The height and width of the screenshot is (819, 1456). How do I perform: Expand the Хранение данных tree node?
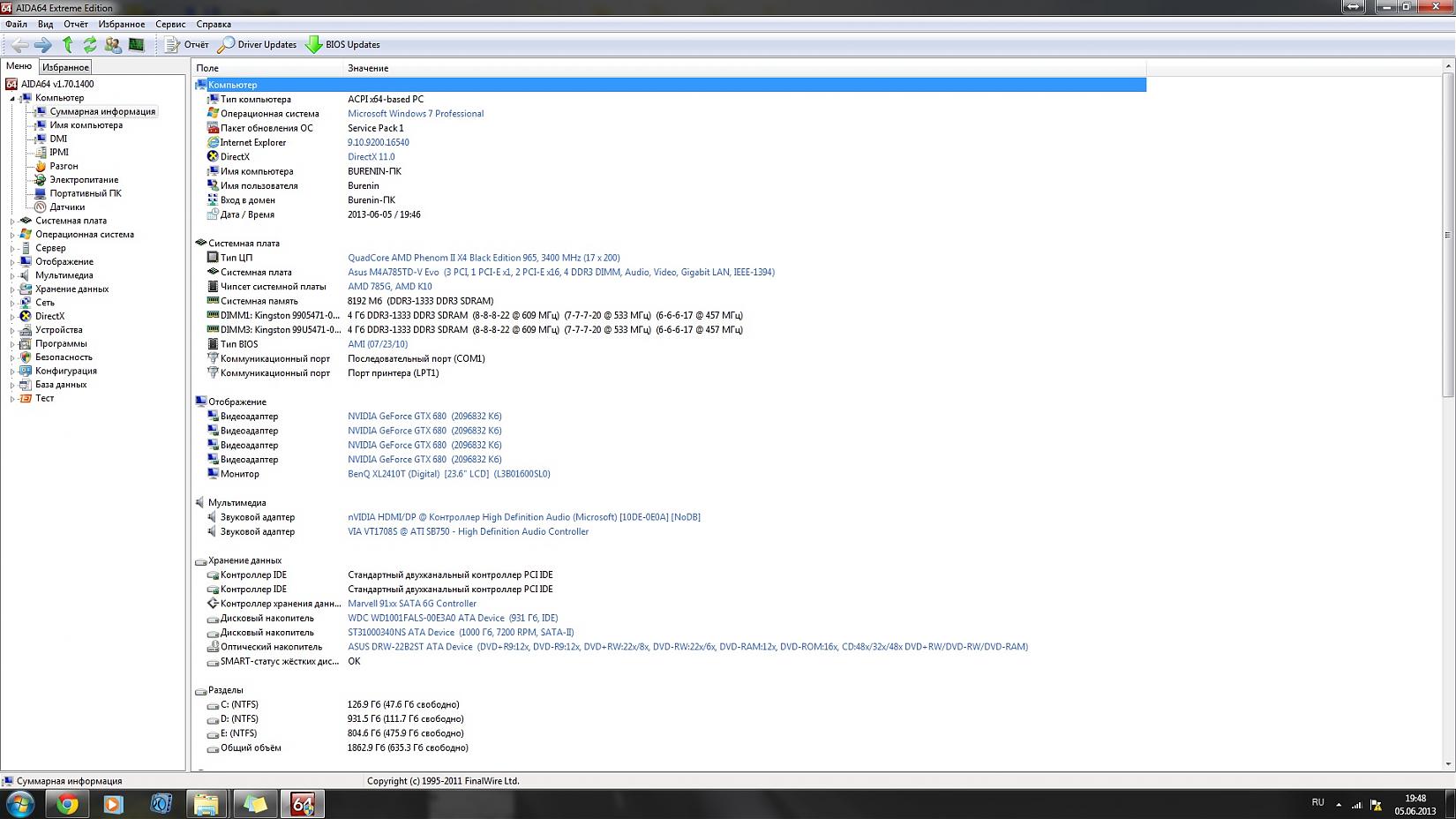tap(12, 289)
